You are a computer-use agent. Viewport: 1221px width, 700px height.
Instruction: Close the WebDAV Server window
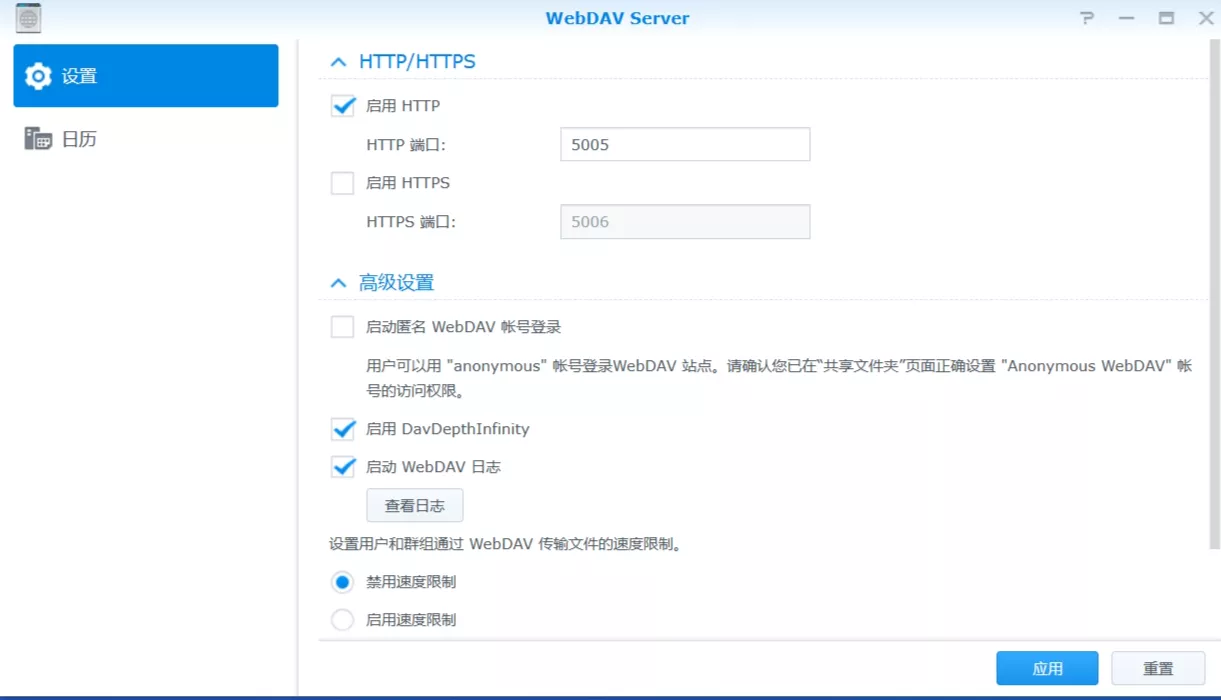1205,18
